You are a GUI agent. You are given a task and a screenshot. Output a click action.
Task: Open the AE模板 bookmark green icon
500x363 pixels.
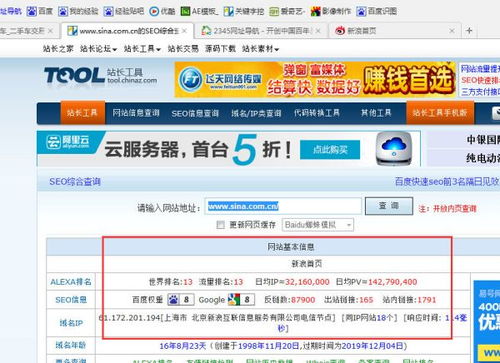click(185, 11)
